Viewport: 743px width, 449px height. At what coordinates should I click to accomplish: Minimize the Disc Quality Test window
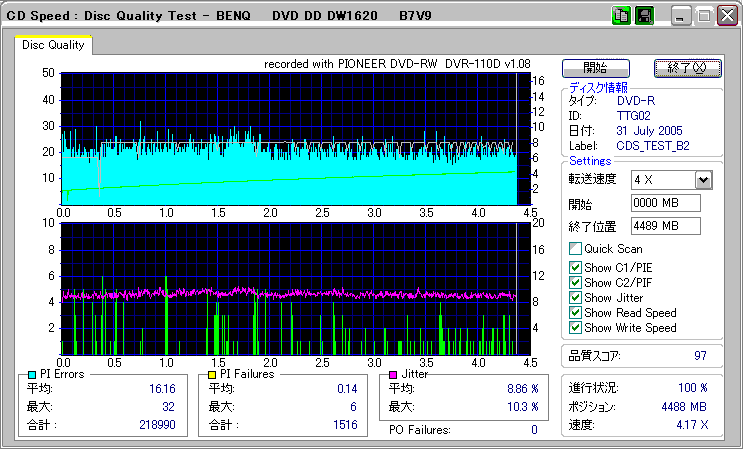click(x=682, y=16)
